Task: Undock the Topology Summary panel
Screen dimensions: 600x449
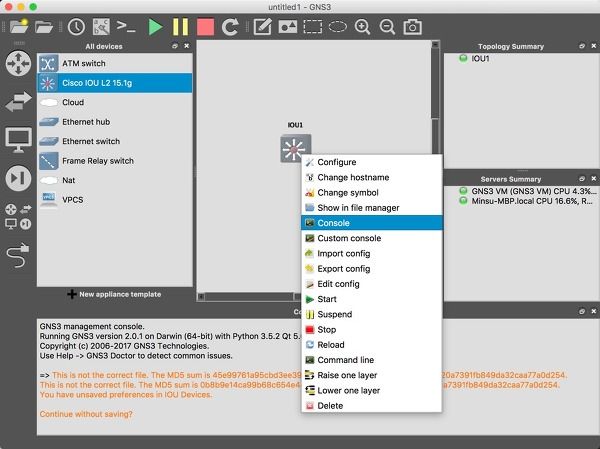Action: pos(582,46)
